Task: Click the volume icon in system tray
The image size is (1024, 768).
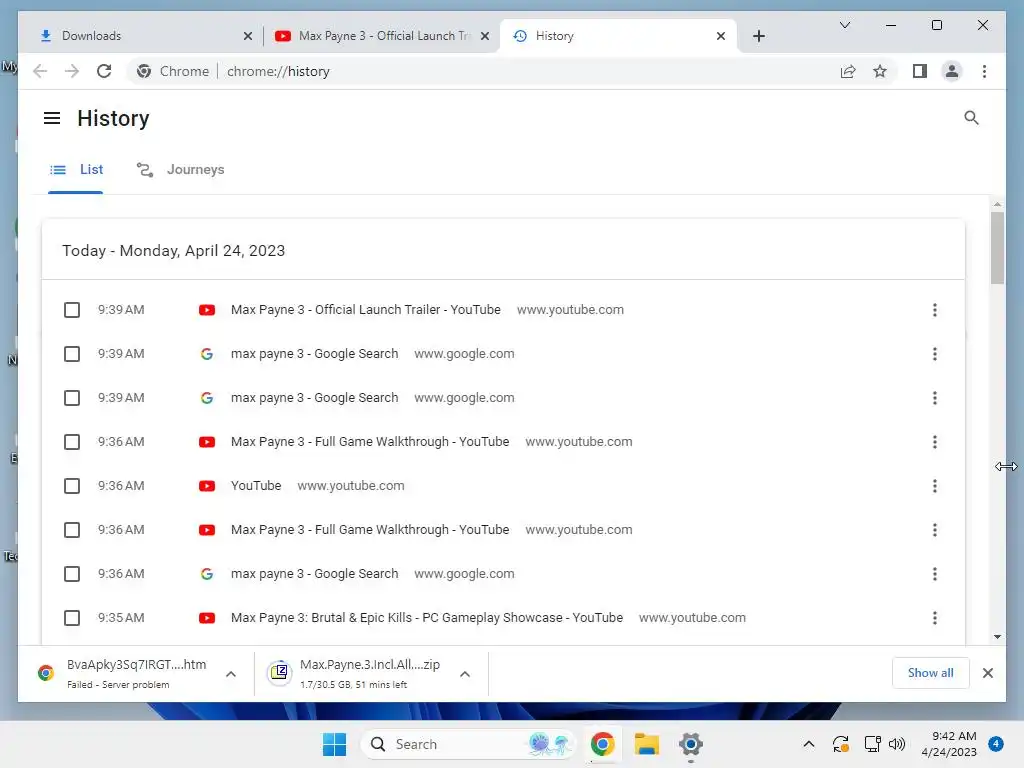Action: click(897, 744)
